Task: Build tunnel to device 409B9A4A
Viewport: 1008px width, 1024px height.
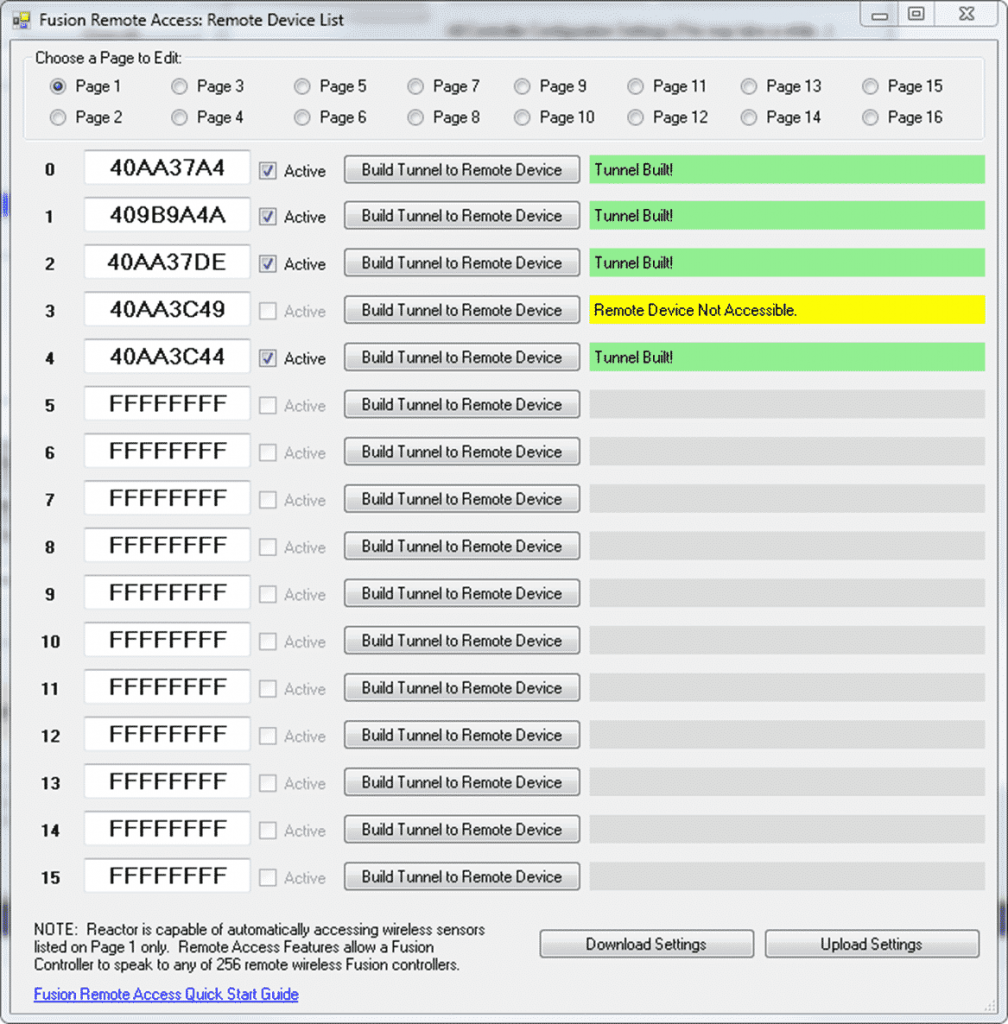Action: [x=461, y=216]
